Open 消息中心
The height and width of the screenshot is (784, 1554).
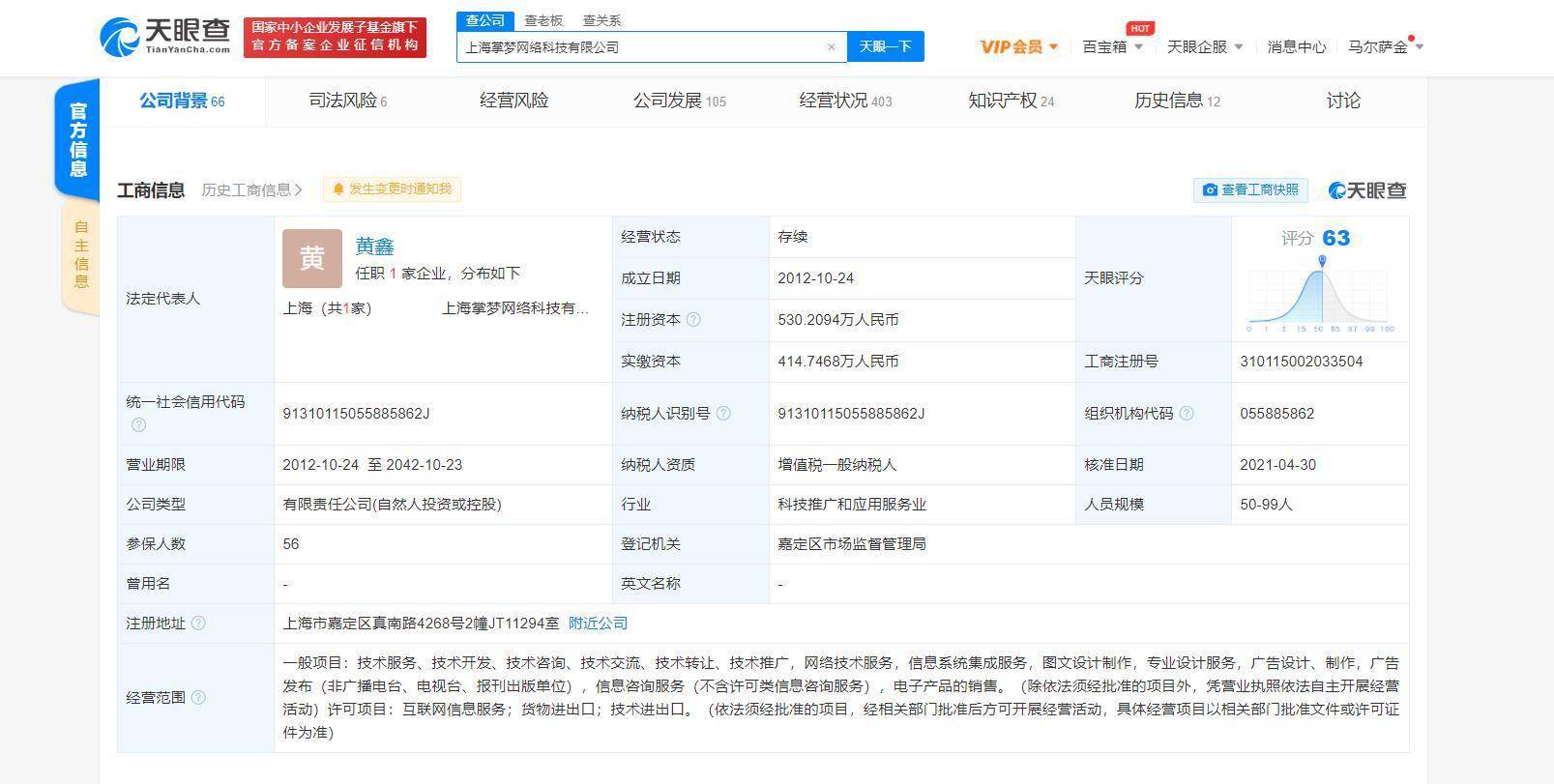[1297, 46]
